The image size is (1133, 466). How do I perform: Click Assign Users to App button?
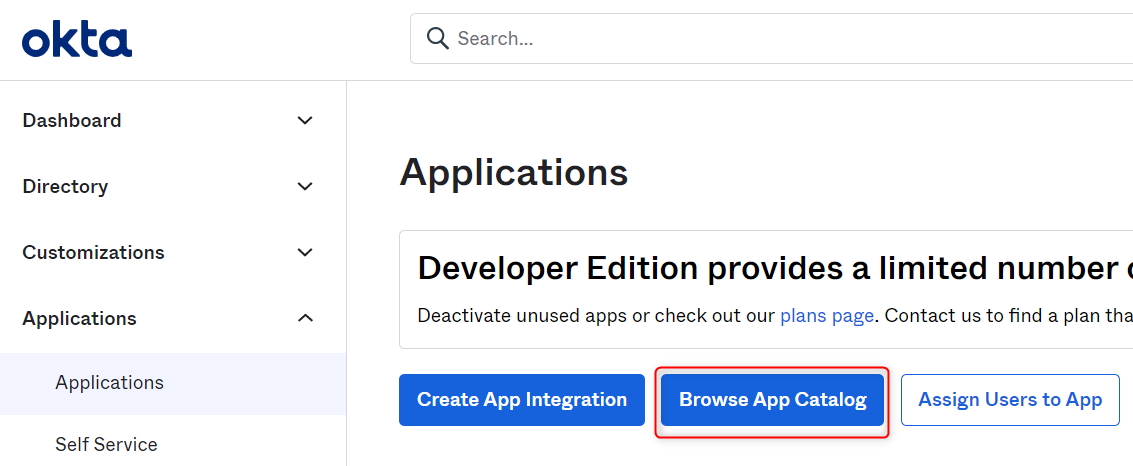[x=1010, y=400]
